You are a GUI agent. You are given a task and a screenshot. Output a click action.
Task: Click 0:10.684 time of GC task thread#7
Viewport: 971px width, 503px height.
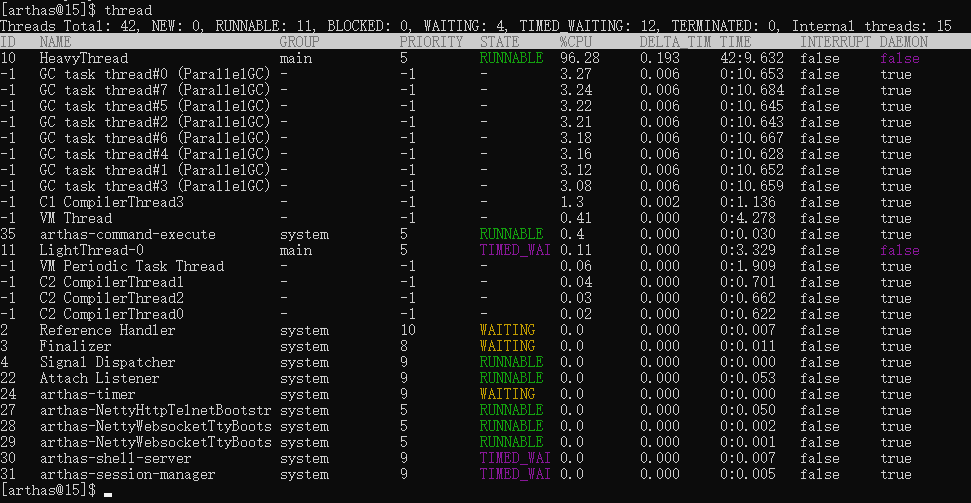[x=752, y=90]
